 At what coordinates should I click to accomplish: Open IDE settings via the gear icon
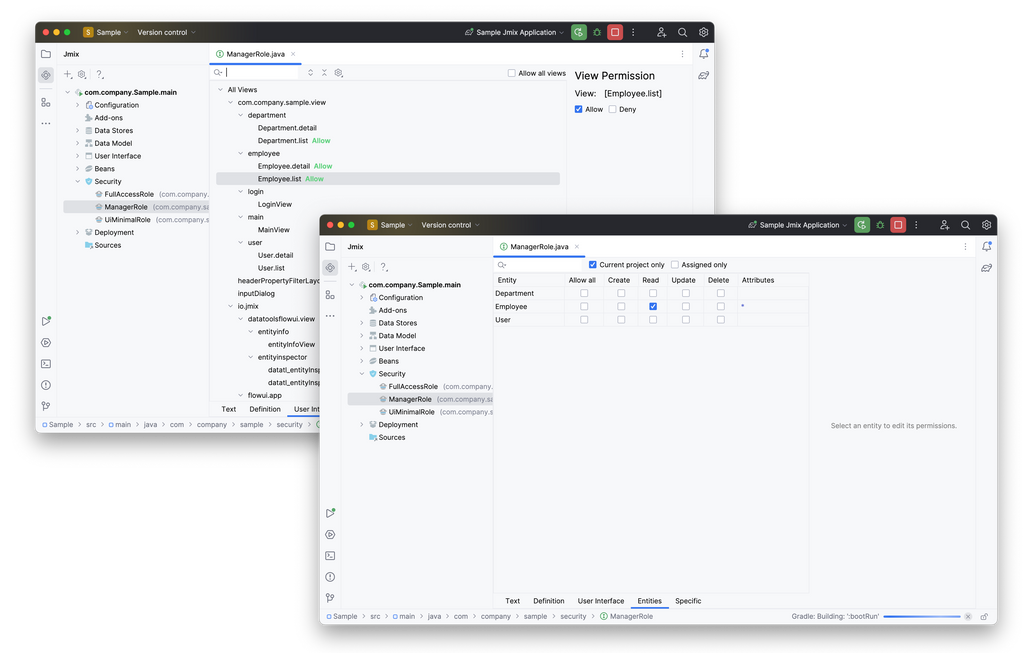(x=987, y=225)
